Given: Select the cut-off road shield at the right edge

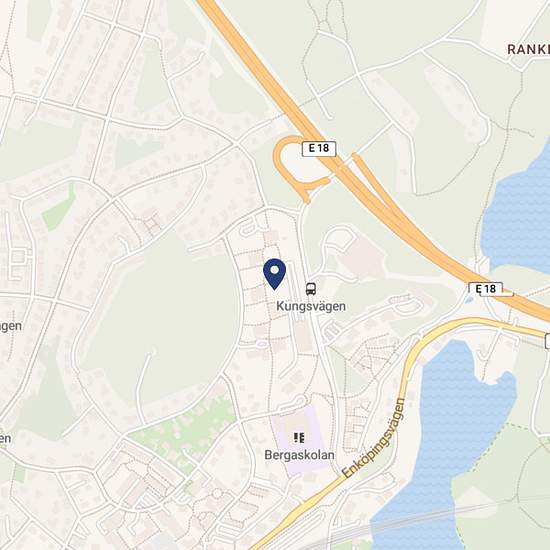Looking at the screenshot, I should pyautogui.click(x=548, y=341).
